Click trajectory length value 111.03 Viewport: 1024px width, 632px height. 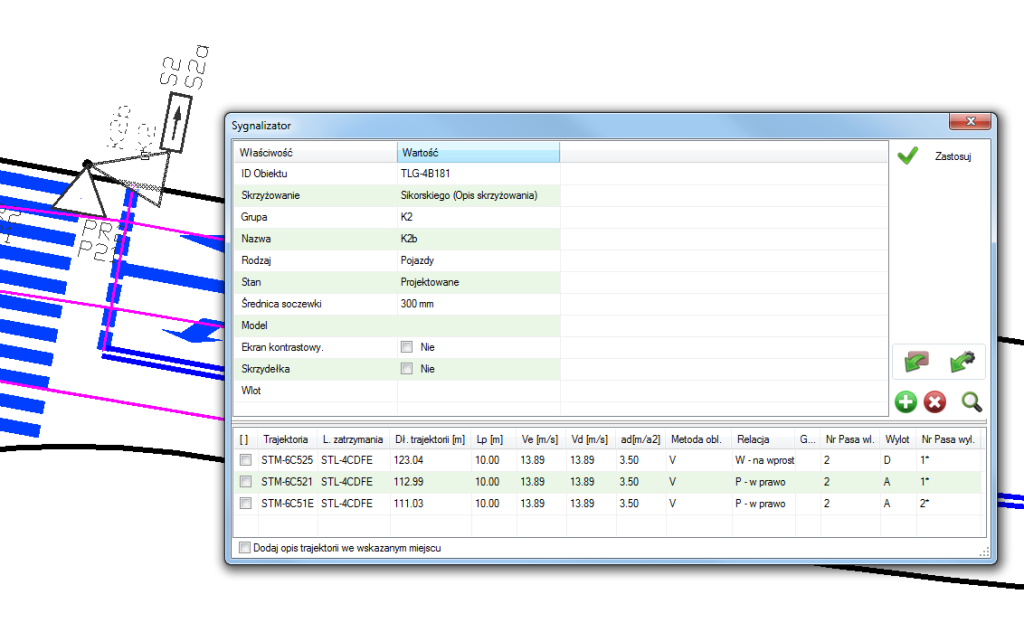pos(408,503)
